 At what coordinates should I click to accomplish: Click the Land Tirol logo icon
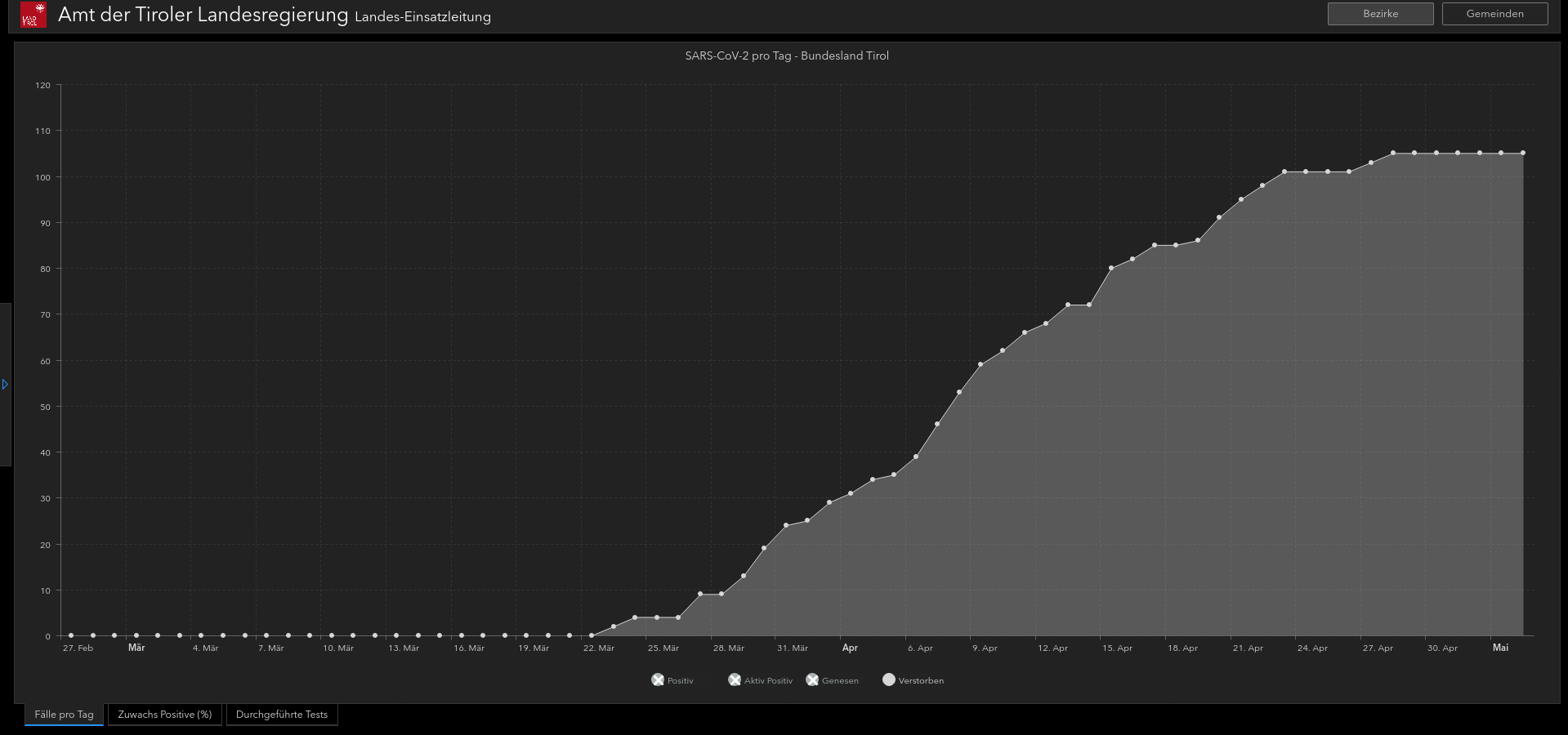tap(34, 15)
